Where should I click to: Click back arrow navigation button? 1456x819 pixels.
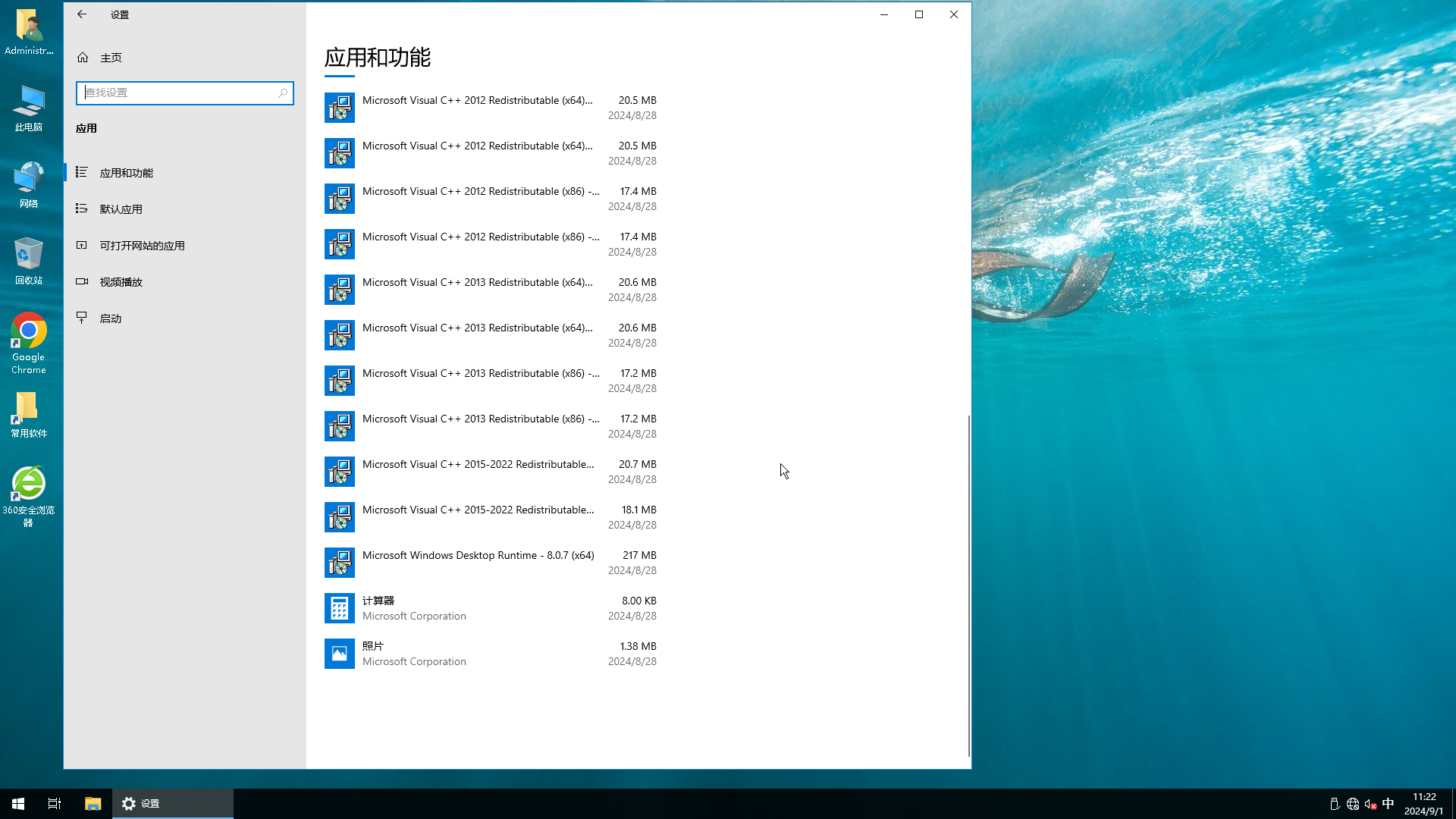coord(82,14)
